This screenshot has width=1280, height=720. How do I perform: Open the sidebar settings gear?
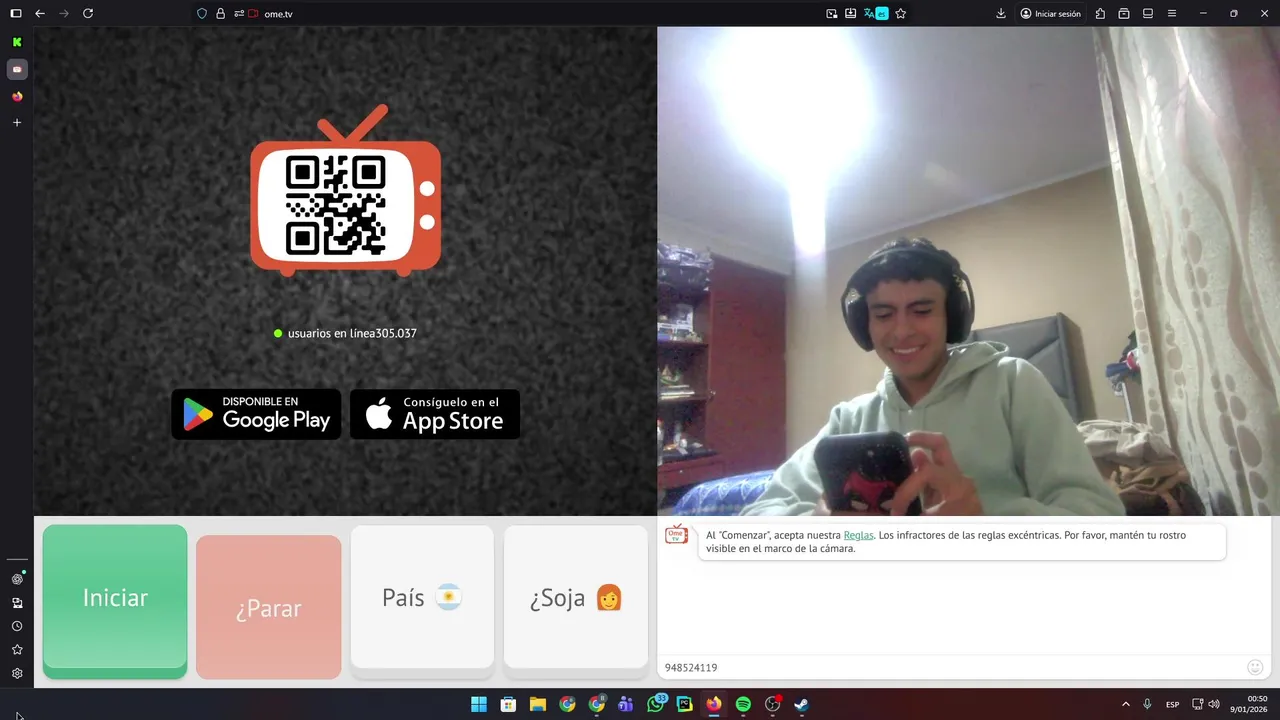(17, 674)
